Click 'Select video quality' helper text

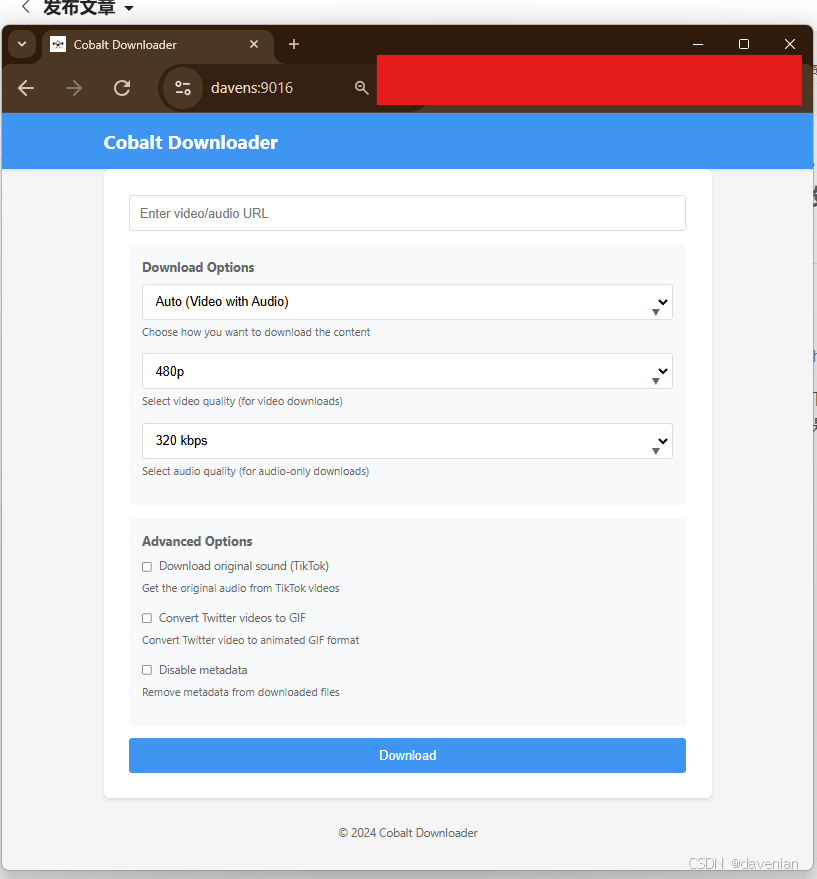point(242,401)
